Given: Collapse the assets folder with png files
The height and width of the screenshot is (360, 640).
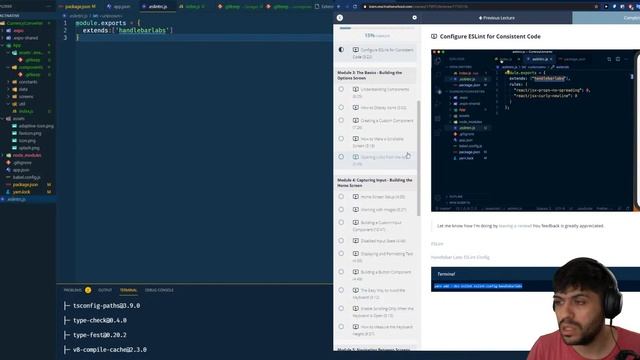Looking at the screenshot, I should tap(3, 118).
